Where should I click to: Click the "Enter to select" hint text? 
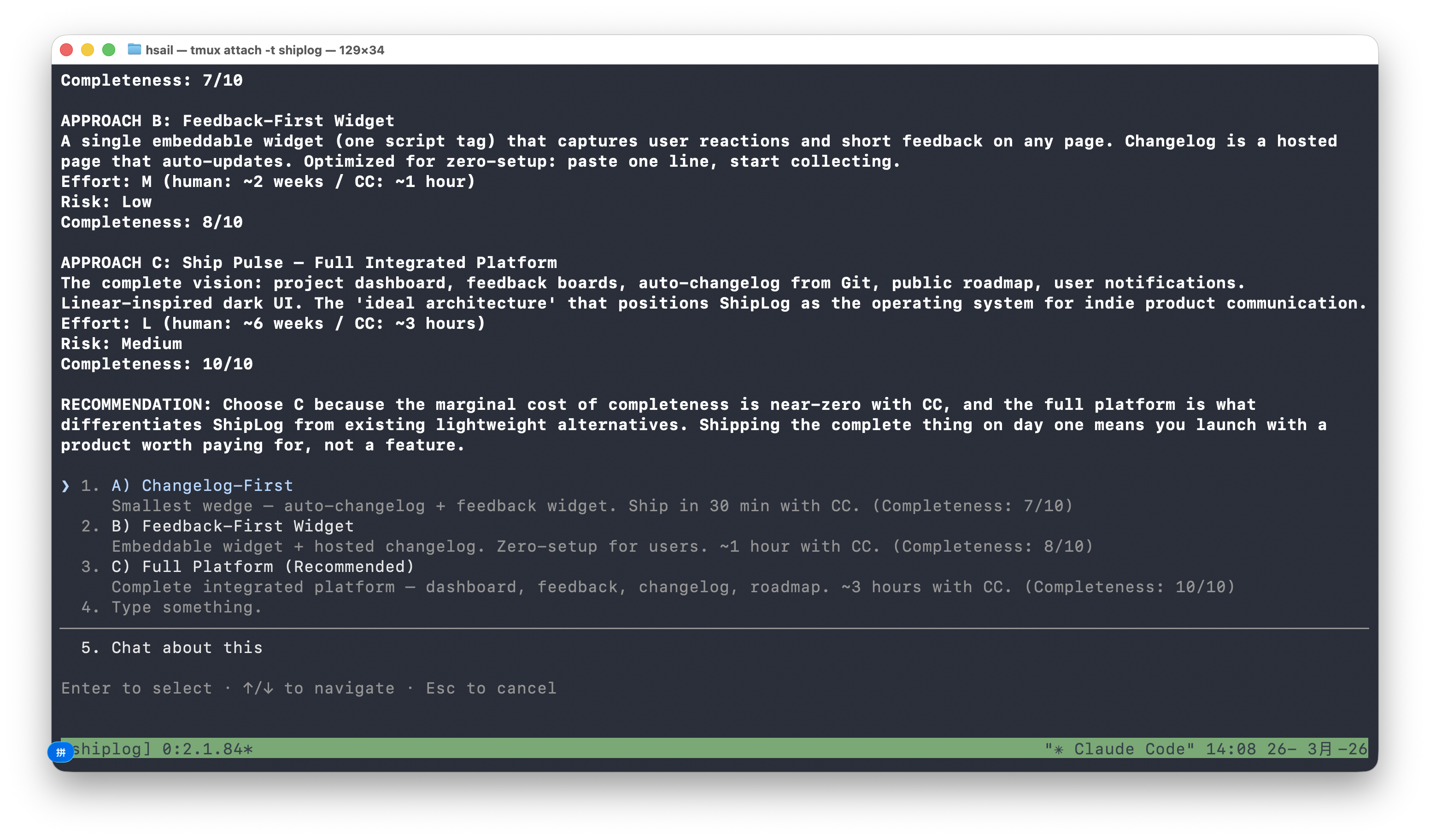click(136, 688)
